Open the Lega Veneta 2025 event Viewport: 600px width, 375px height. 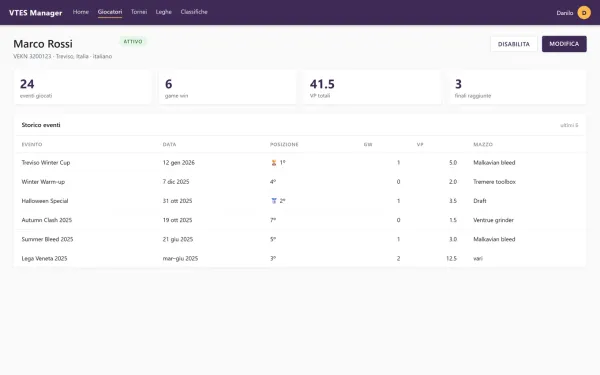point(44,258)
